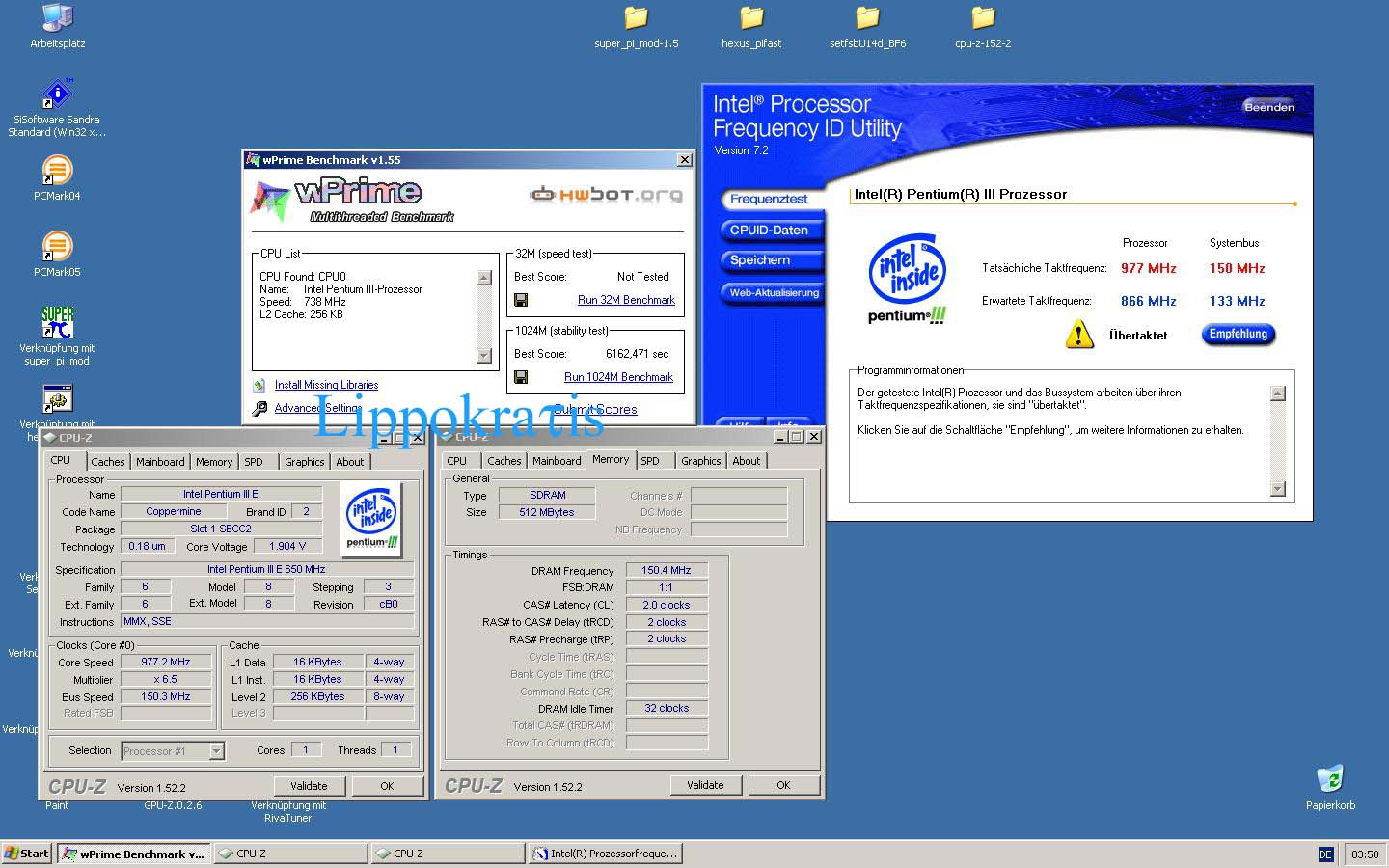
Task: Click floppy save icon beside Run 1024M Benchmark
Action: point(521,377)
